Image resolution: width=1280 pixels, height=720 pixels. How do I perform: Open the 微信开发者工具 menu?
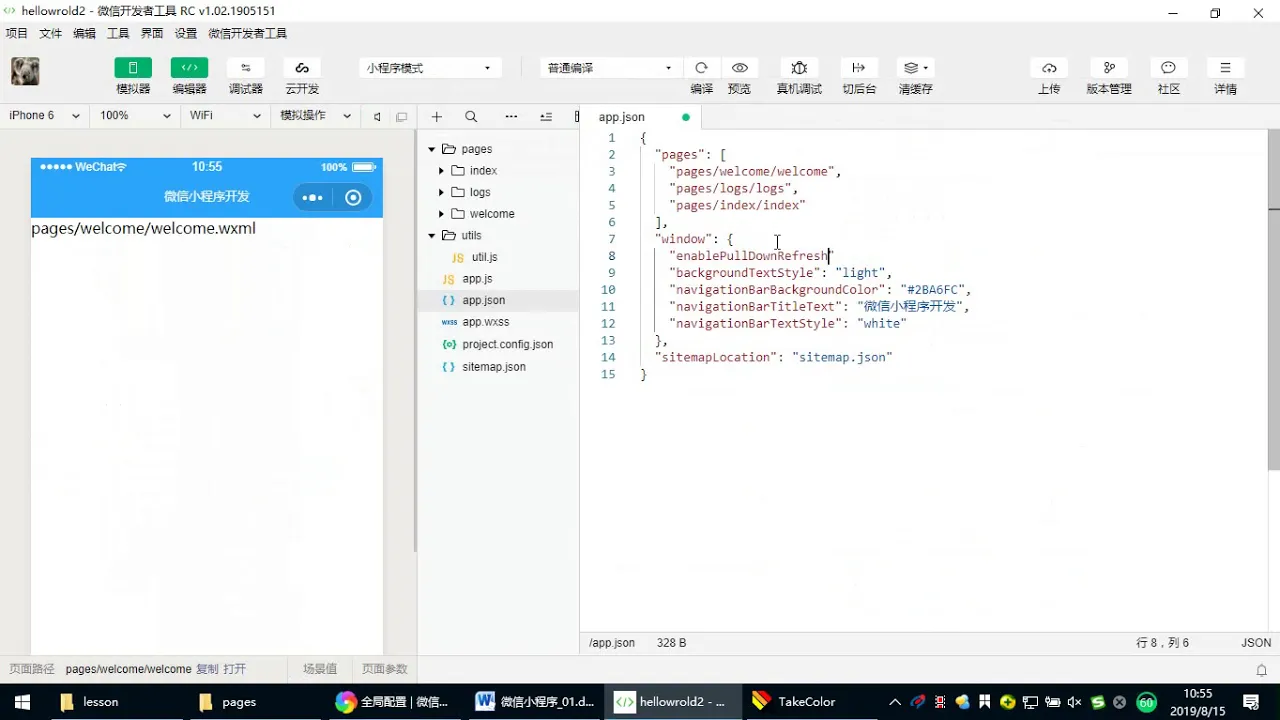tap(247, 33)
